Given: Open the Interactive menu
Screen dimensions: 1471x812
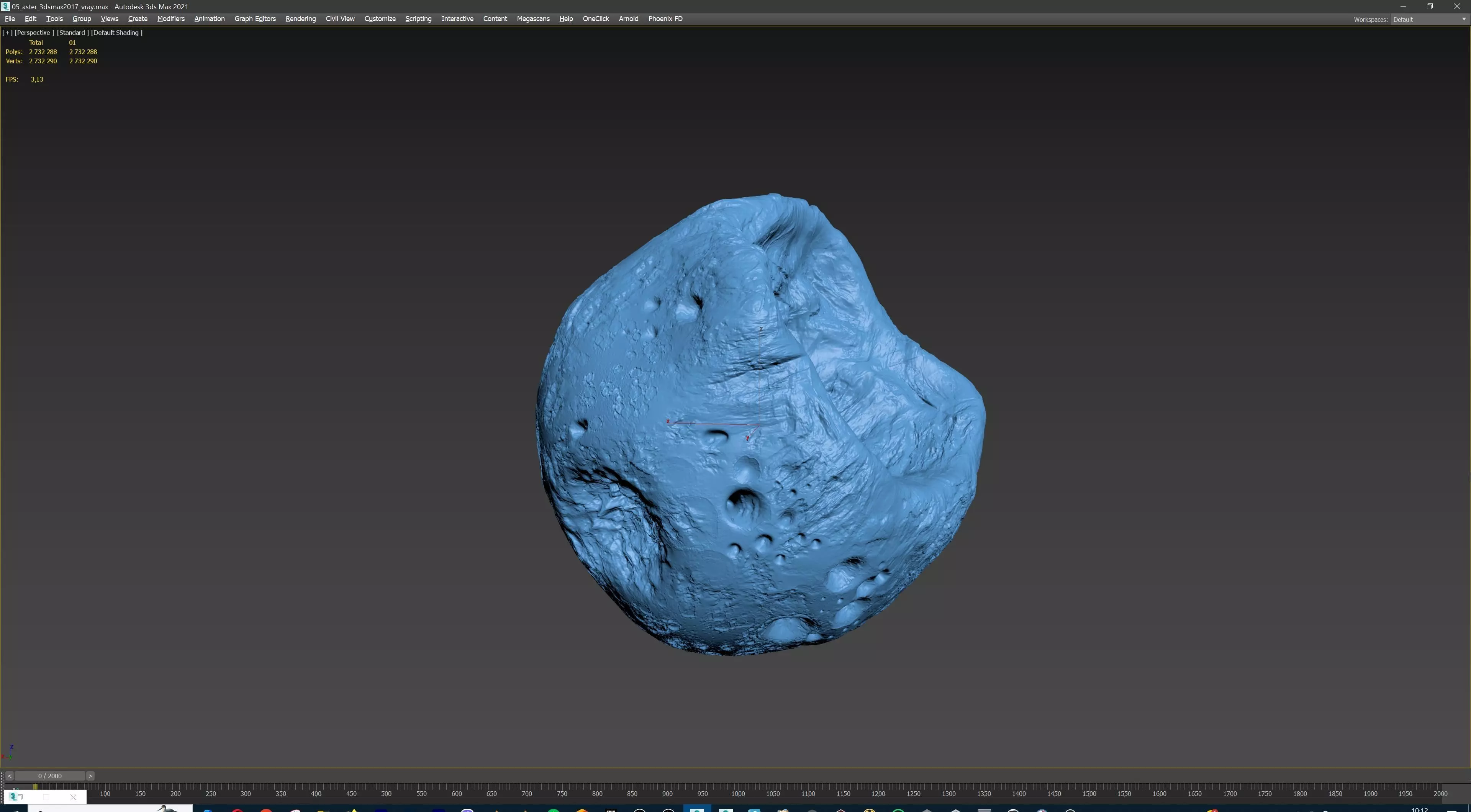Looking at the screenshot, I should point(457,19).
